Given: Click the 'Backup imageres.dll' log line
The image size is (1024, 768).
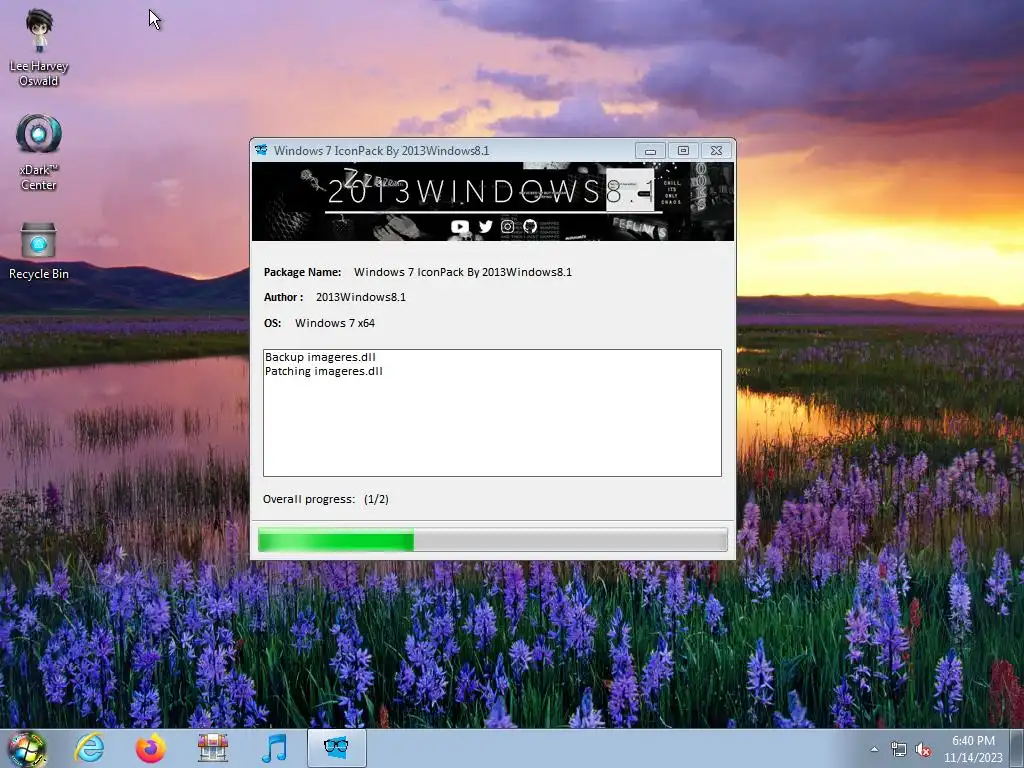Looking at the screenshot, I should coord(320,357).
